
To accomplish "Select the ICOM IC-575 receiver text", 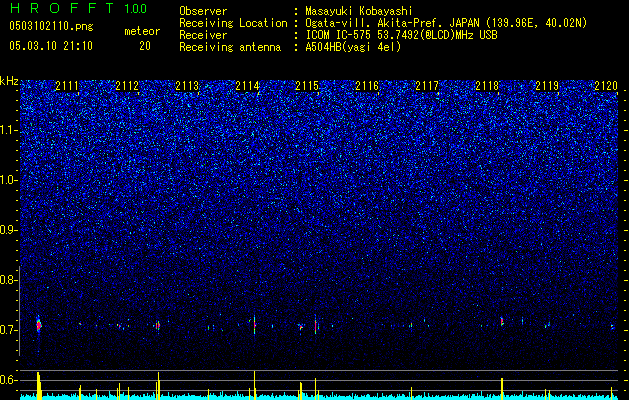I will 401,35.
